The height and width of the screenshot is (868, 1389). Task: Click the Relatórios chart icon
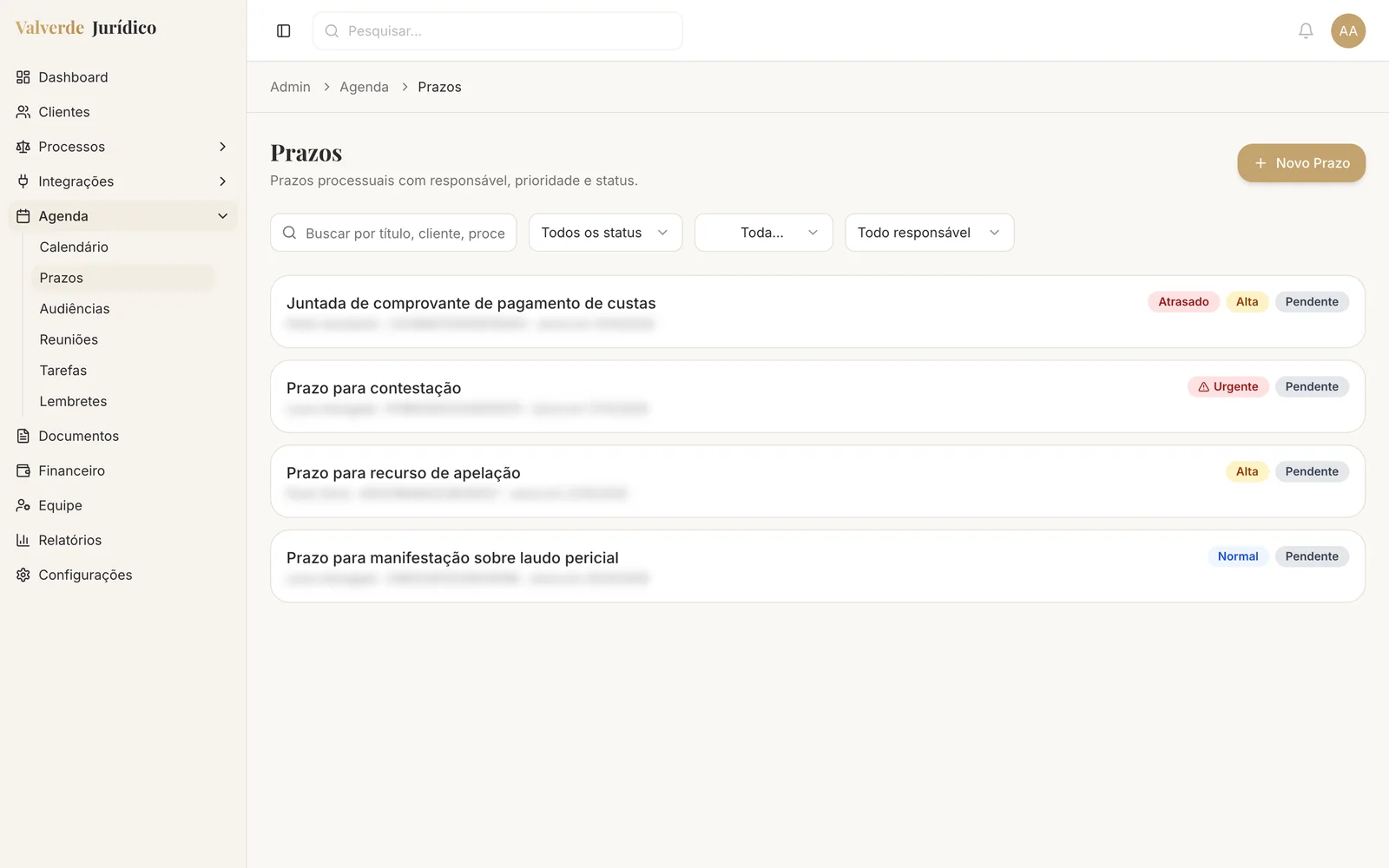23,540
